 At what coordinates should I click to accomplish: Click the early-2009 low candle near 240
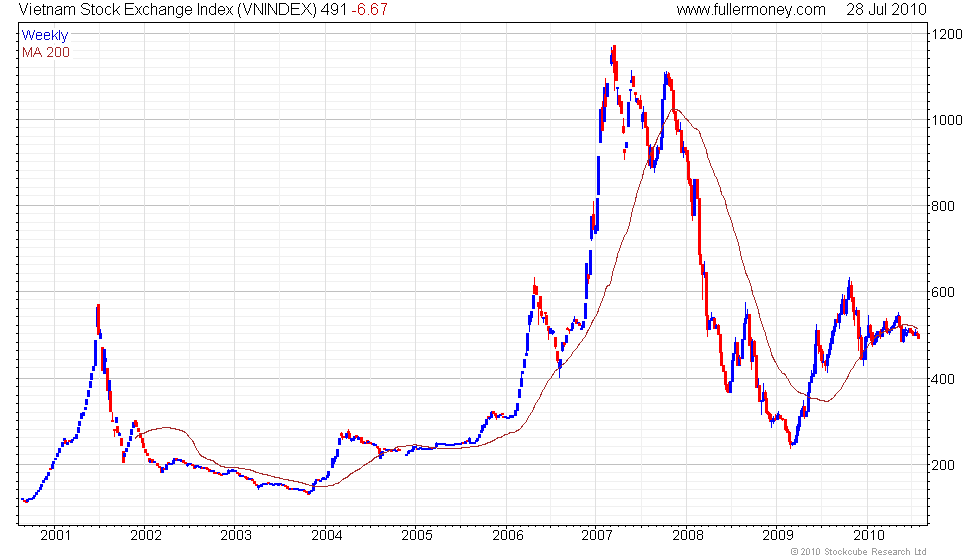click(x=791, y=441)
